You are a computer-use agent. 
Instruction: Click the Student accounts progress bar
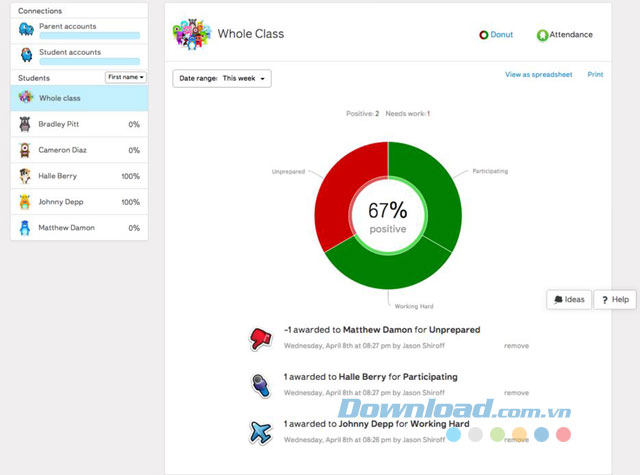click(89, 62)
